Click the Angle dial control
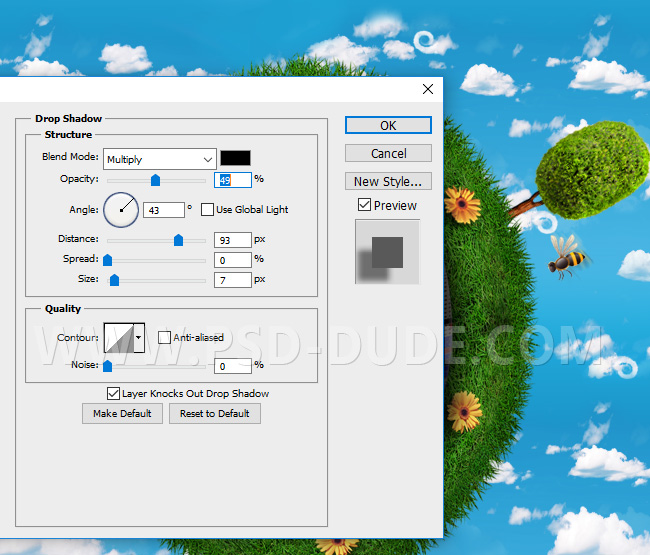This screenshot has height=555, width=650. [x=121, y=210]
